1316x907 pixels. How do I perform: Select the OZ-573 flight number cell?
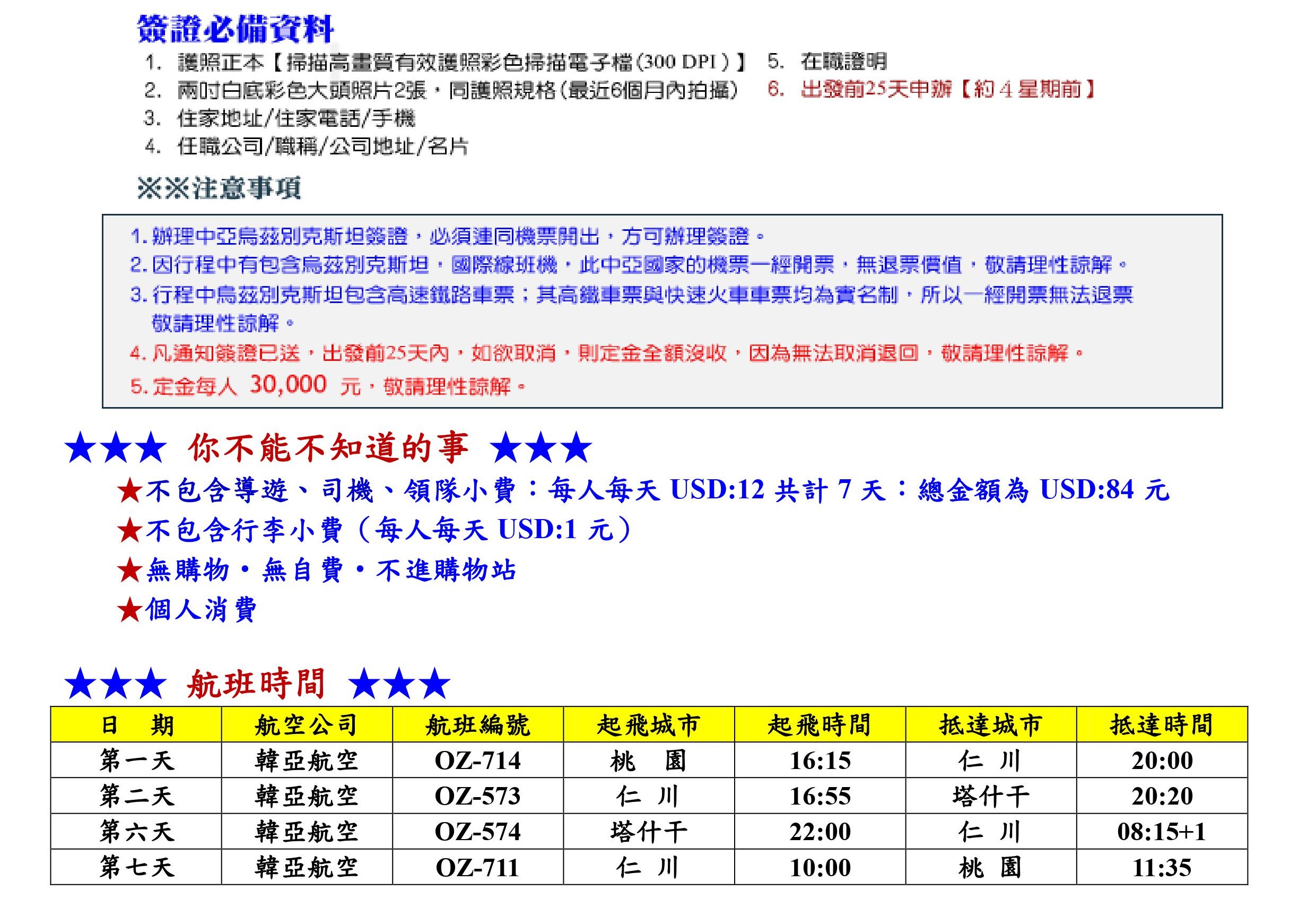coord(478,796)
